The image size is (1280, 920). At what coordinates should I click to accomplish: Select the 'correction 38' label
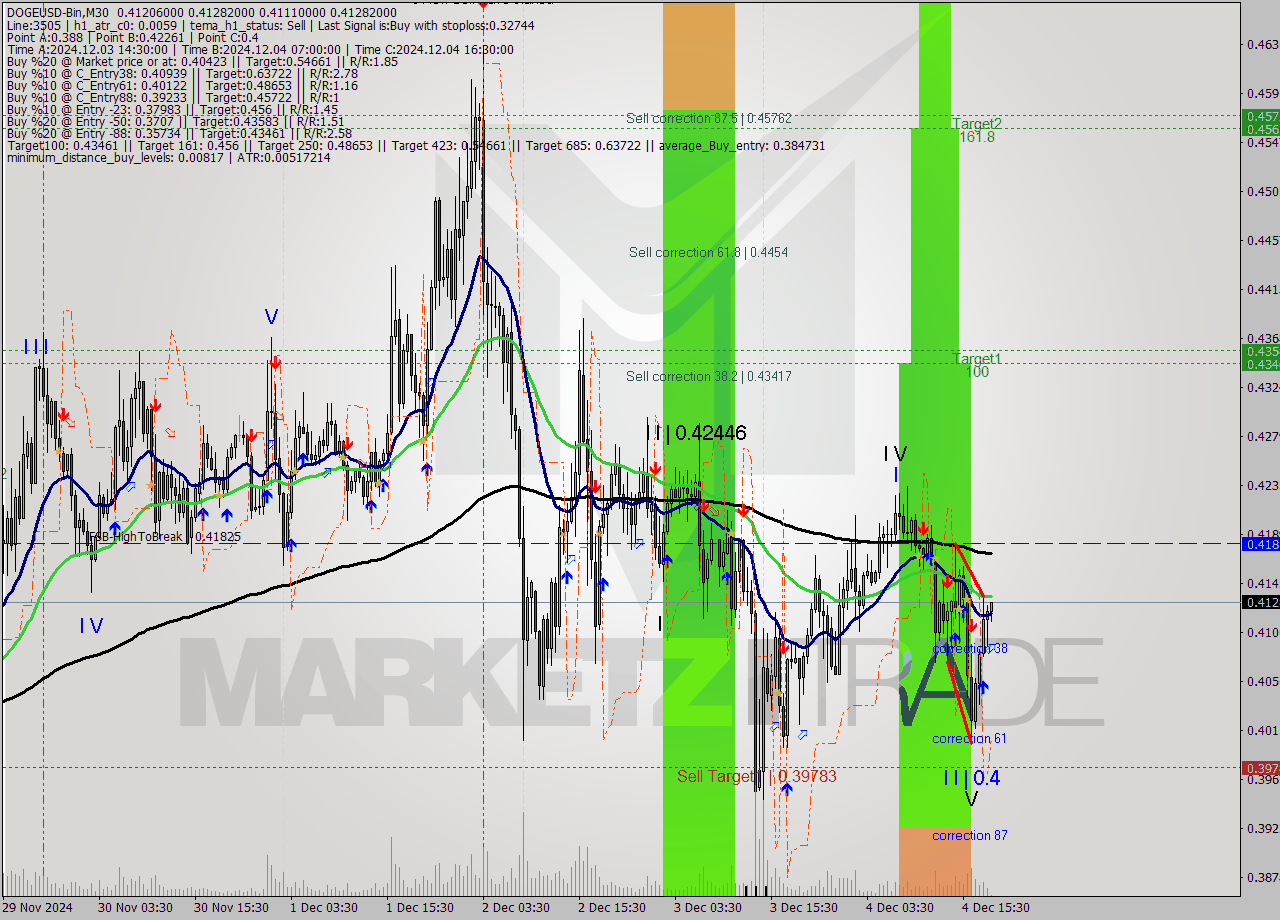coord(970,648)
